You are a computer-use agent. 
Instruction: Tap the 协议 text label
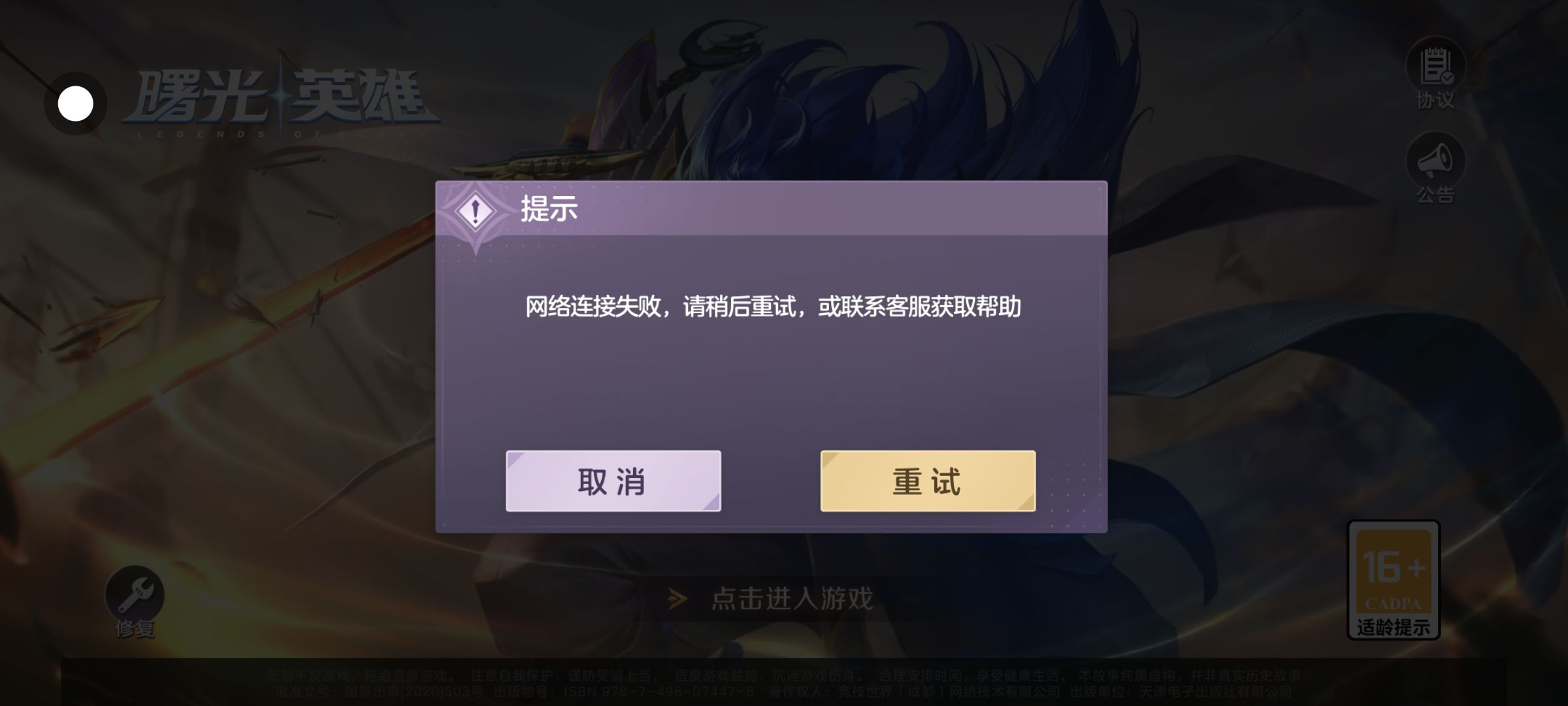(x=1435, y=100)
